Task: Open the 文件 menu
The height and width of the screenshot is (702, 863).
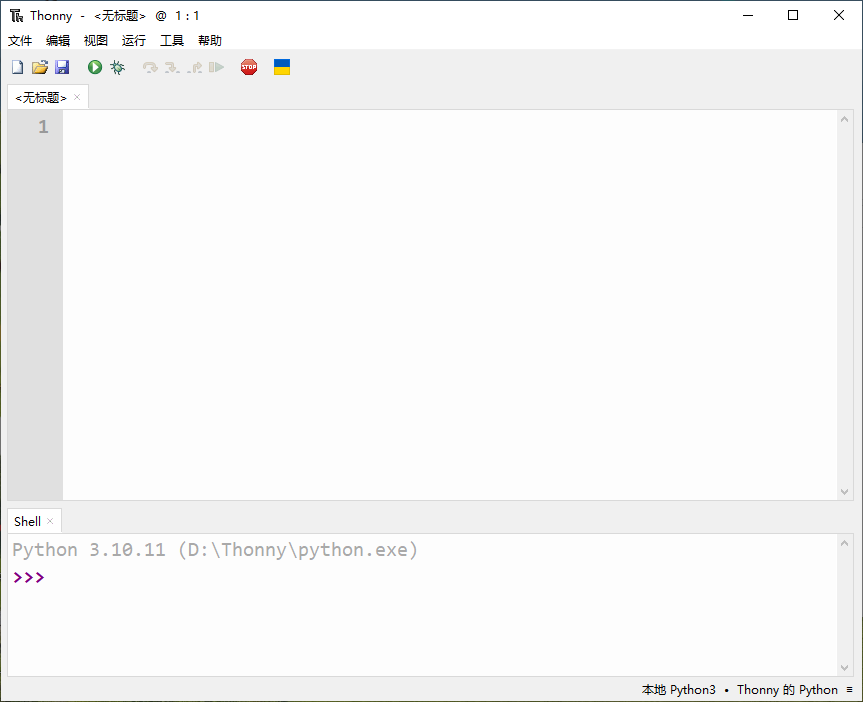Action: click(x=20, y=40)
